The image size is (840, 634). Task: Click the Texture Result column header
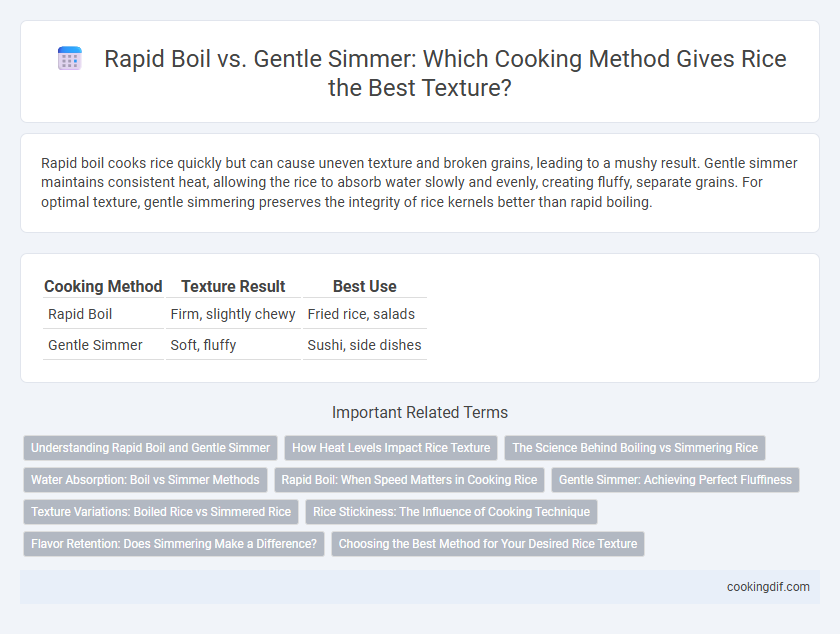click(233, 286)
